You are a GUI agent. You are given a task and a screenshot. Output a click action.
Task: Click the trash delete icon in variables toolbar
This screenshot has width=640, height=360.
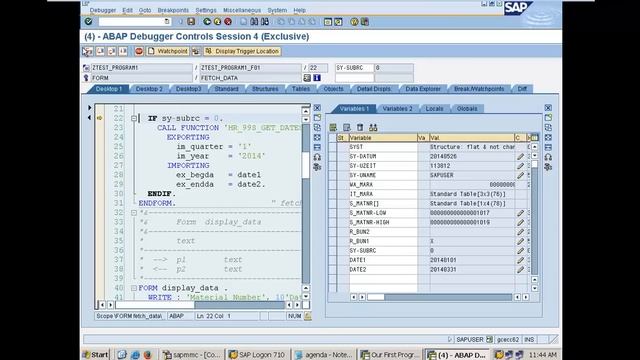point(360,127)
